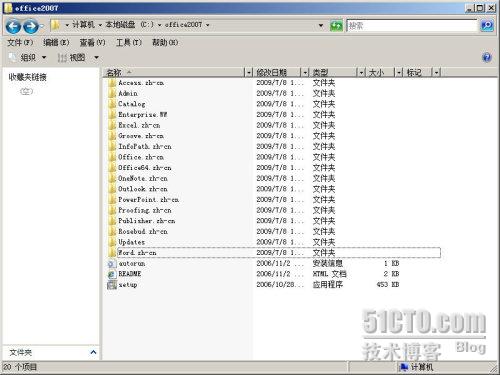Click the 收藏夹链接 heading in sidebar
Image resolution: width=500 pixels, height=375 pixels.
click(x=28, y=77)
